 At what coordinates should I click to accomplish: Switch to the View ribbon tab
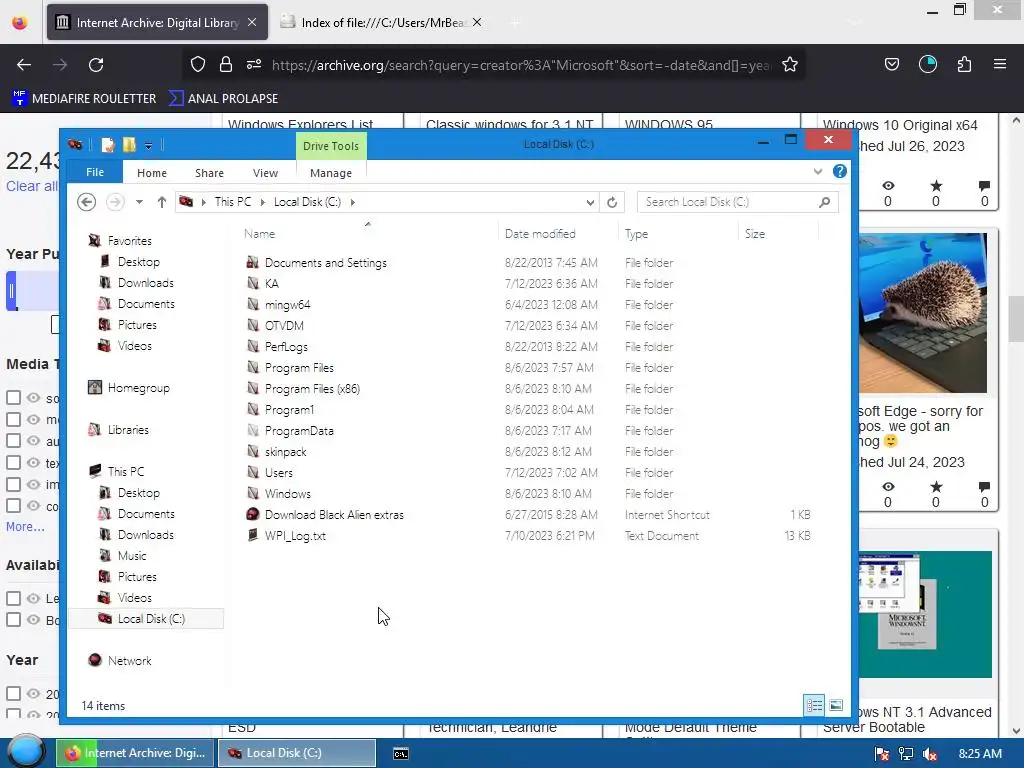265,173
